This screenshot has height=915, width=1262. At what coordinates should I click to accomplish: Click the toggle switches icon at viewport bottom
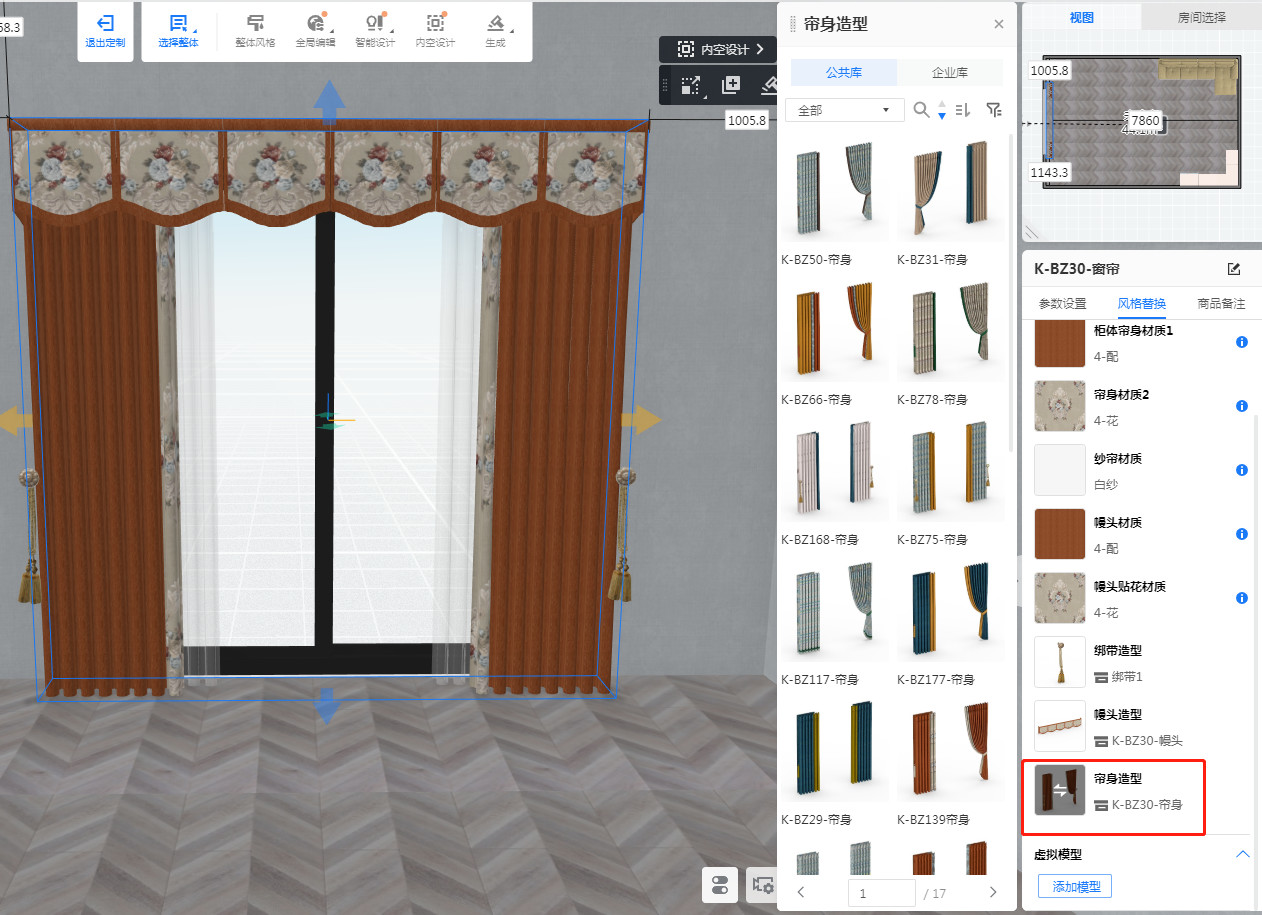[x=720, y=884]
